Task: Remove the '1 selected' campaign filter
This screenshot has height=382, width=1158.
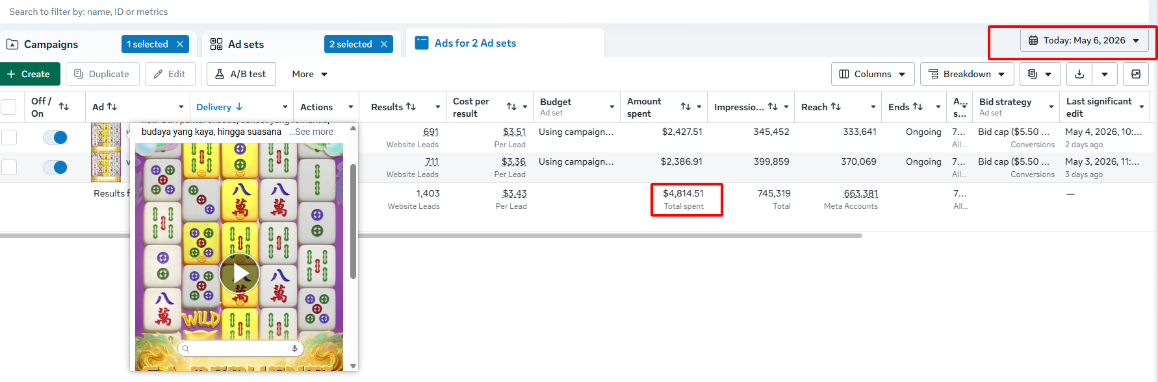Action: click(x=179, y=44)
